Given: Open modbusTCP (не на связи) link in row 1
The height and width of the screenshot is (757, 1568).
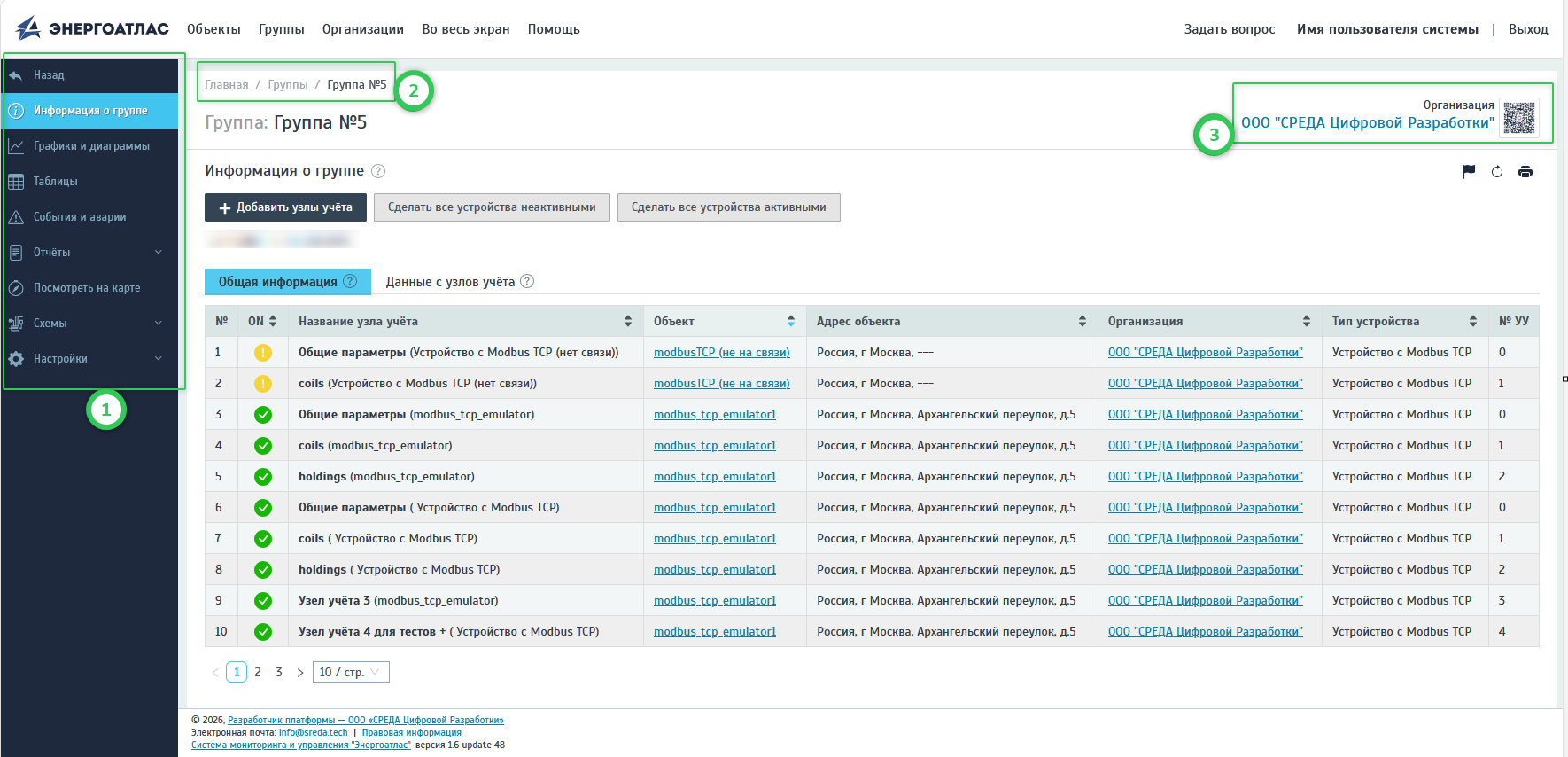Looking at the screenshot, I should (x=722, y=352).
